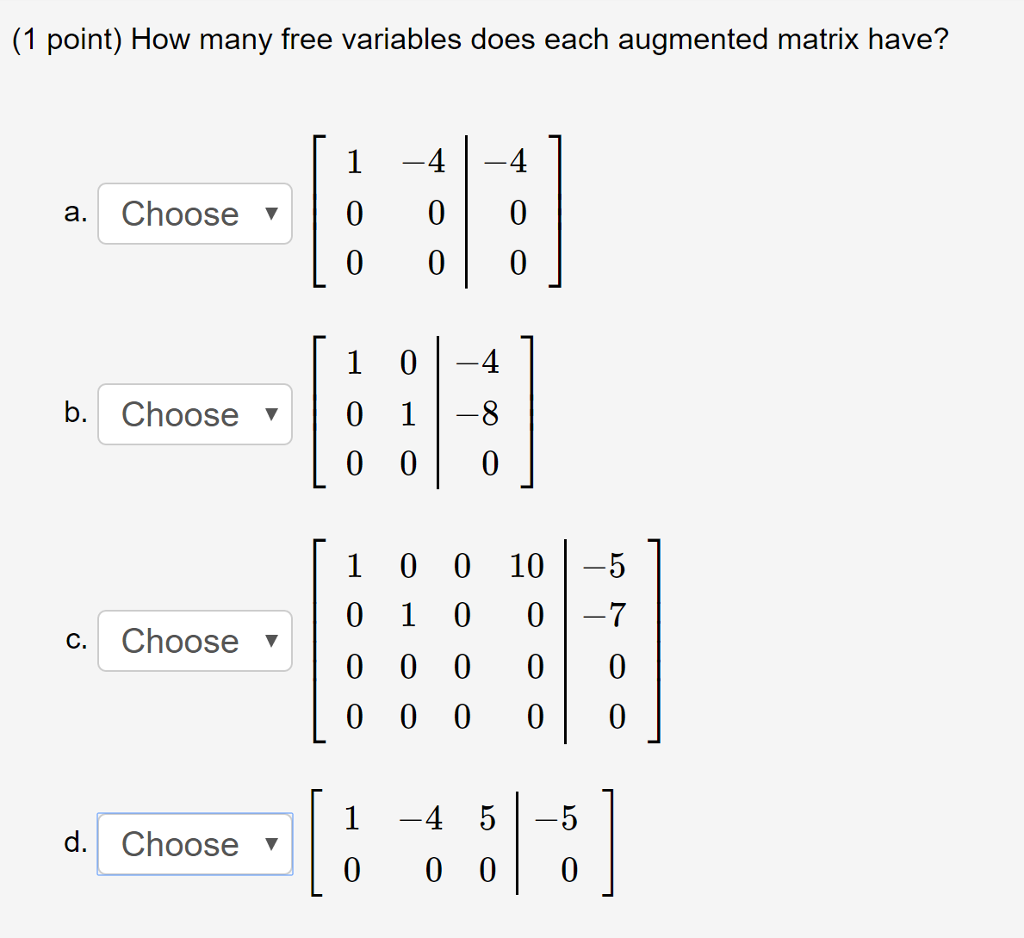The width and height of the screenshot is (1024, 938).
Task: Click the -8 entry in matrix b
Action: 477,414
